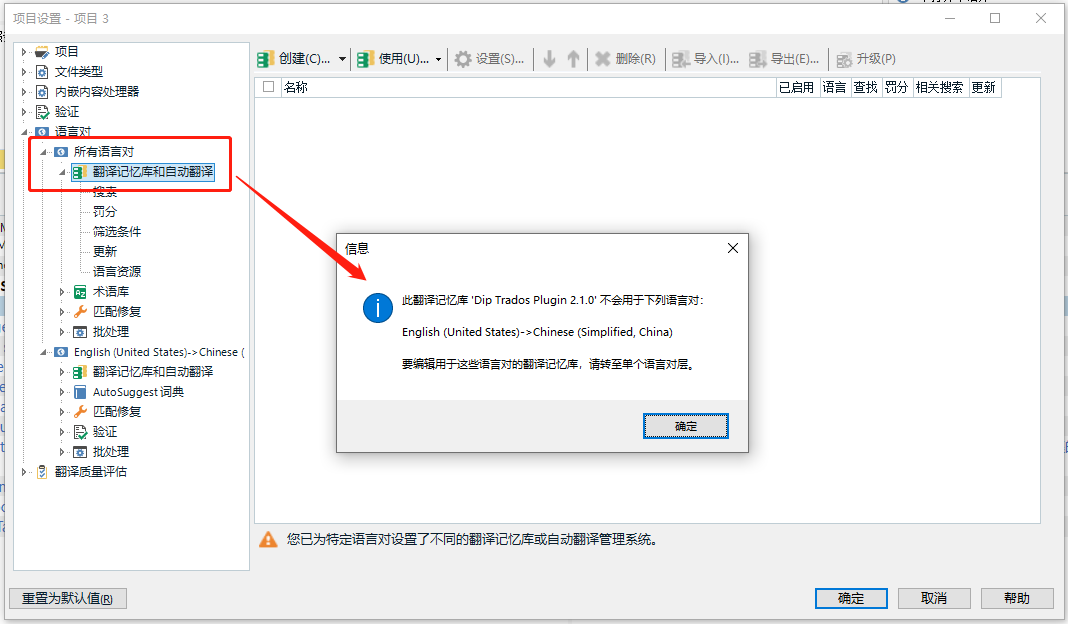Click the 已启用 column header
1068x624 pixels.
point(797,88)
